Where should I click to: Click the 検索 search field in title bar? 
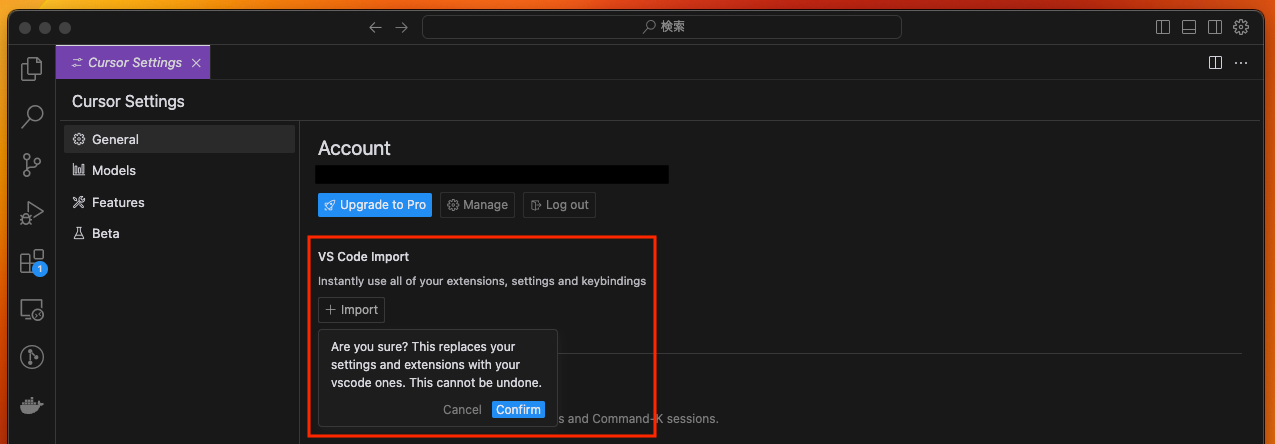point(662,27)
